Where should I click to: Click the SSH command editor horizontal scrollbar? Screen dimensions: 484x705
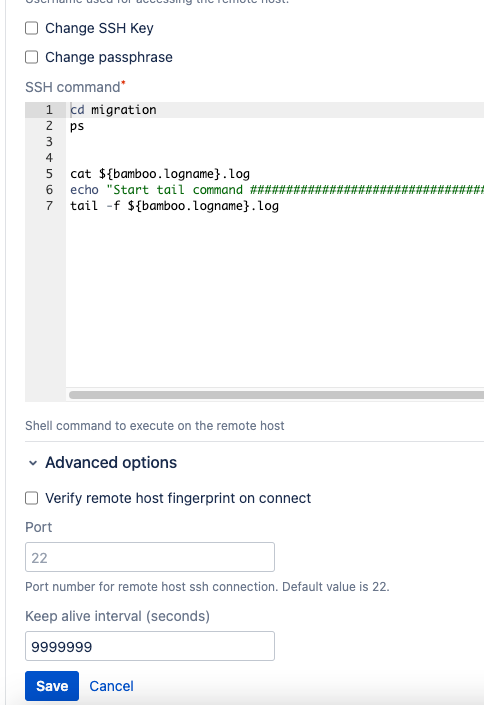coord(276,395)
